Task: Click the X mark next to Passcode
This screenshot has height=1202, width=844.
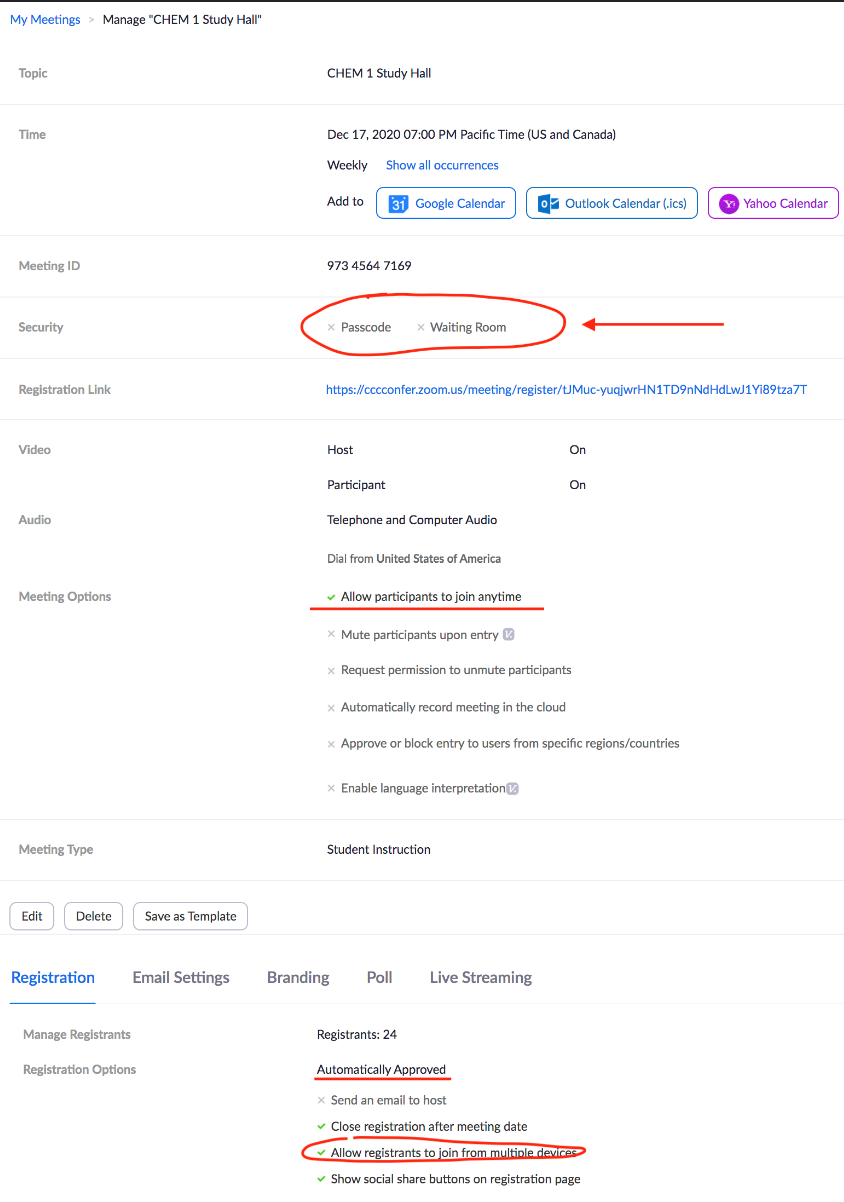Action: coord(331,328)
